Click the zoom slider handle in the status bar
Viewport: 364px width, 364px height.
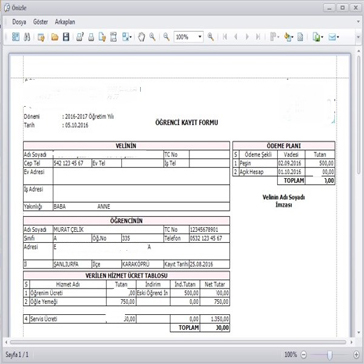pos(330,354)
